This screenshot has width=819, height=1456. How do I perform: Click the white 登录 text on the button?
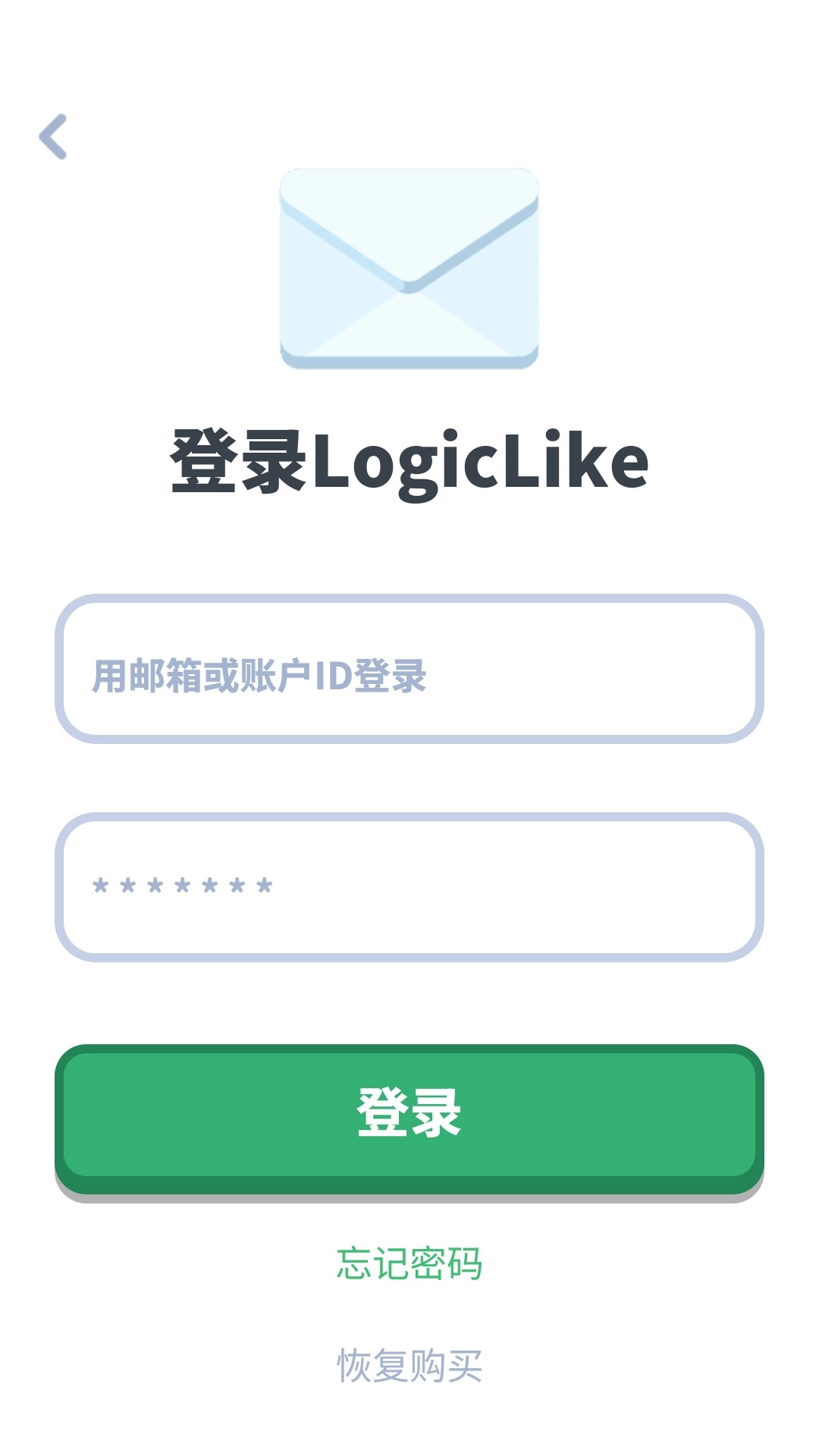click(409, 1112)
